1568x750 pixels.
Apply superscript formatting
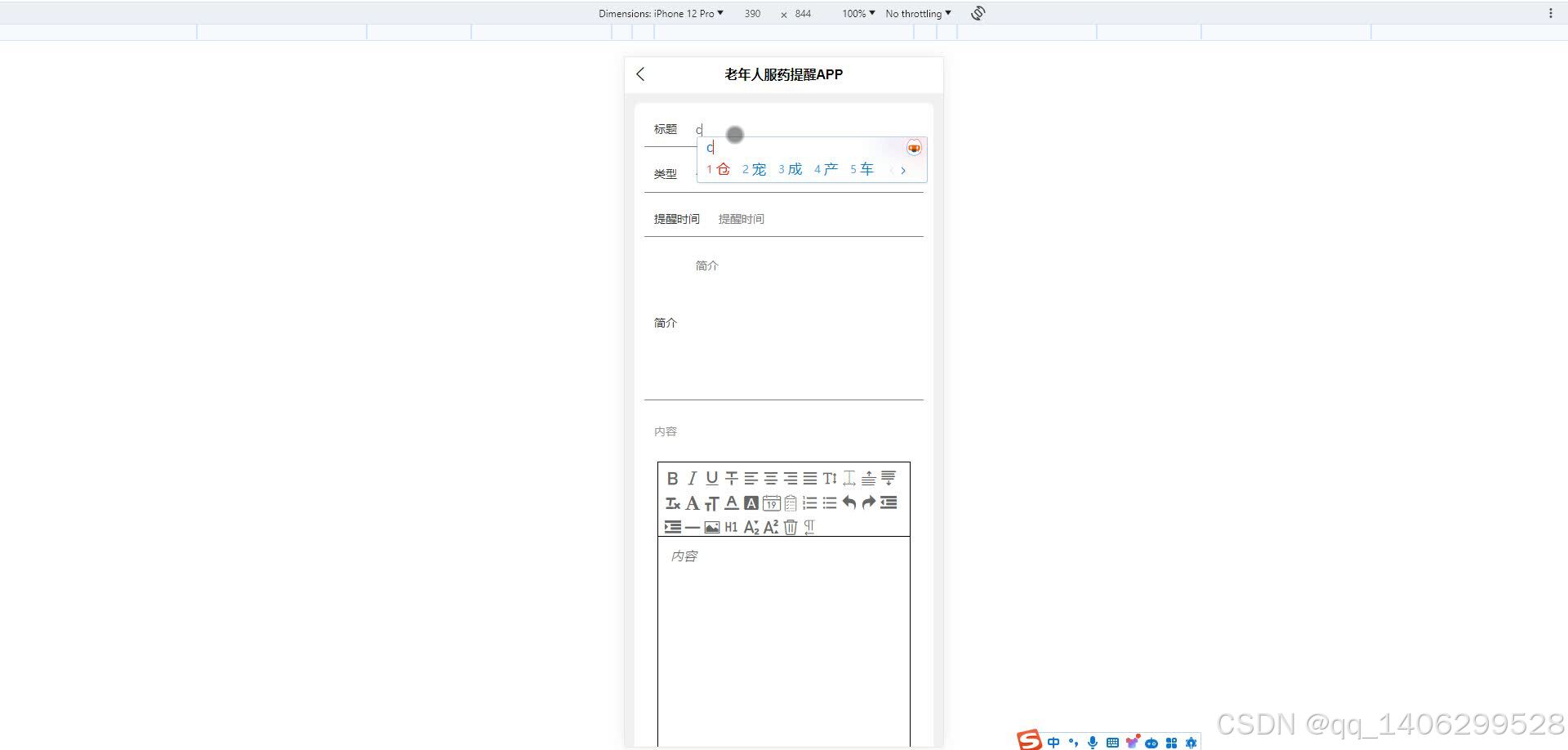770,528
